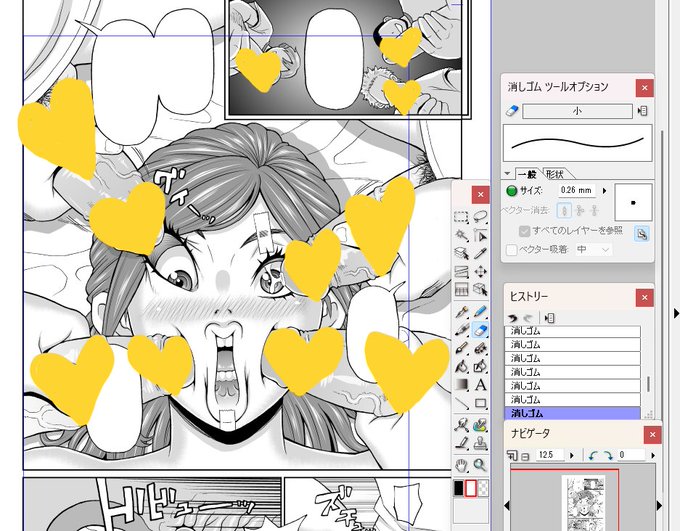
Task: Select the rectangular marquee selection tool
Action: [461, 216]
